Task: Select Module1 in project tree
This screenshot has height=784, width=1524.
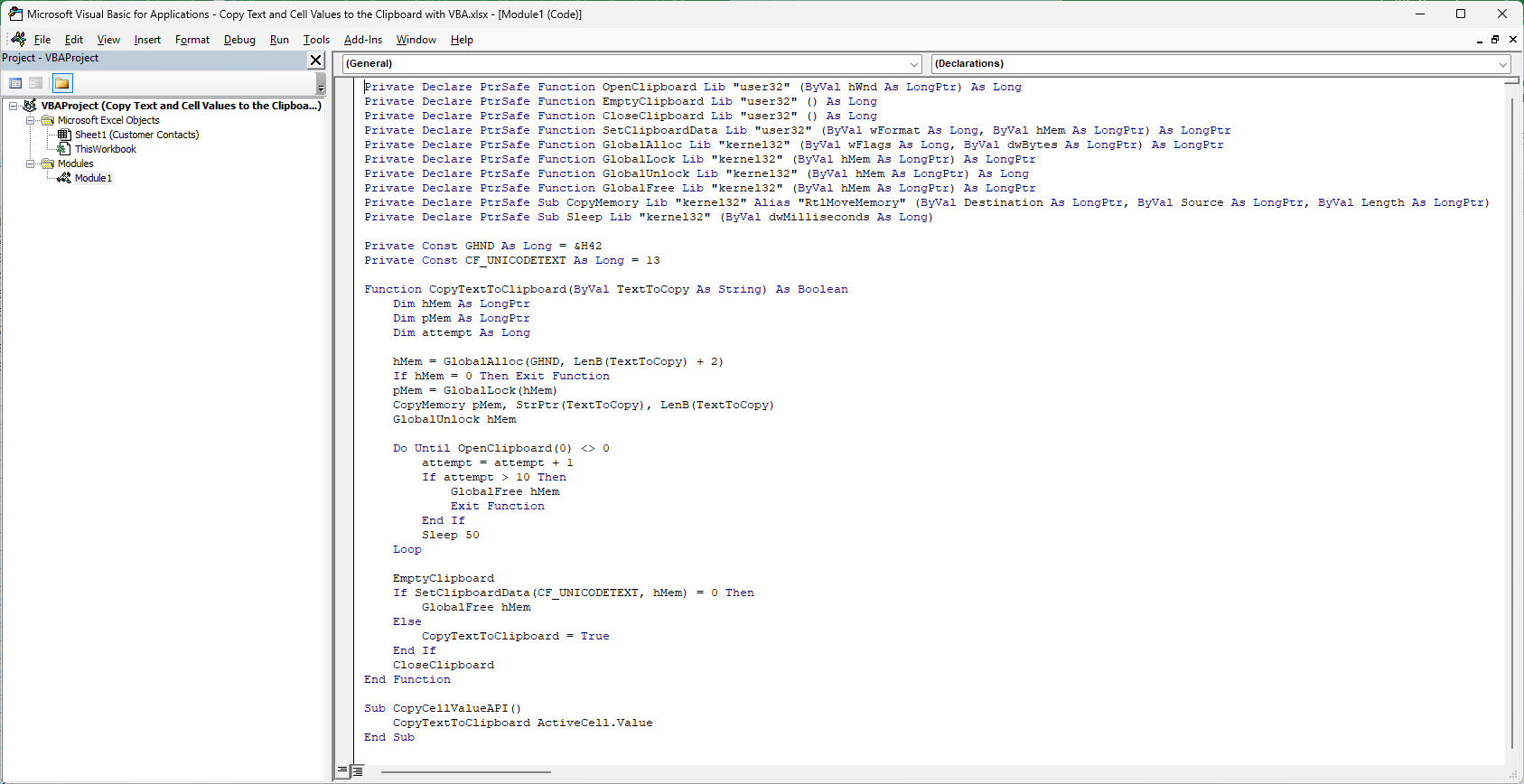Action: click(93, 178)
